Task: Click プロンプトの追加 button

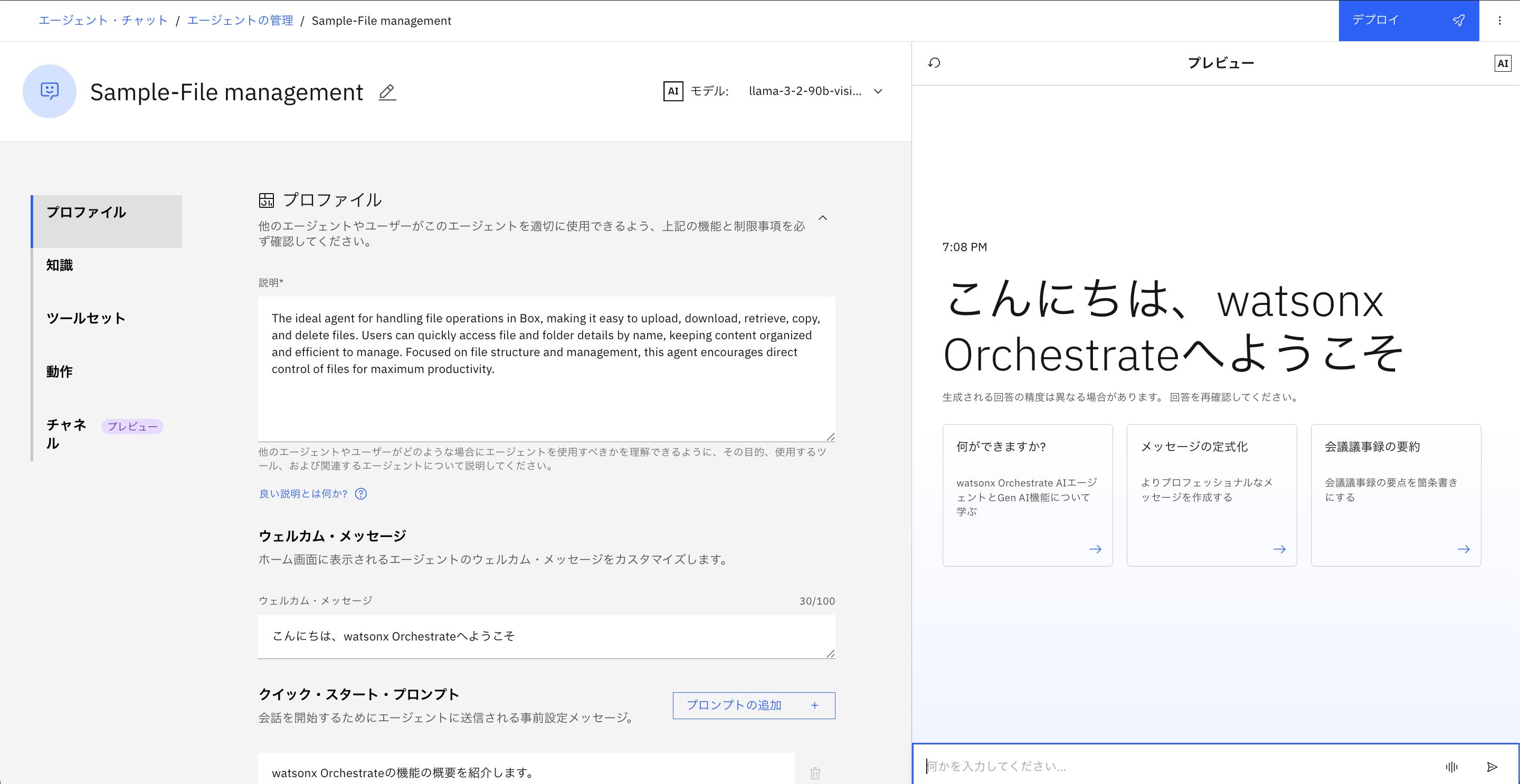Action: [754, 705]
